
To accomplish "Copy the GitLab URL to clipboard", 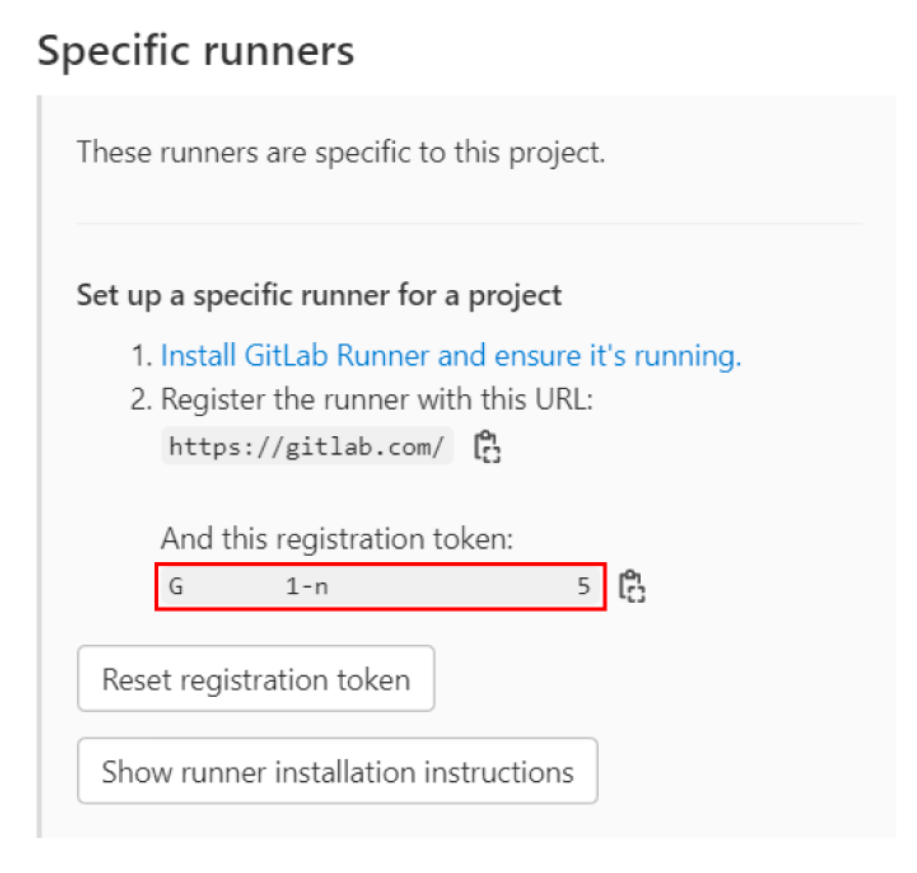I will click(487, 446).
